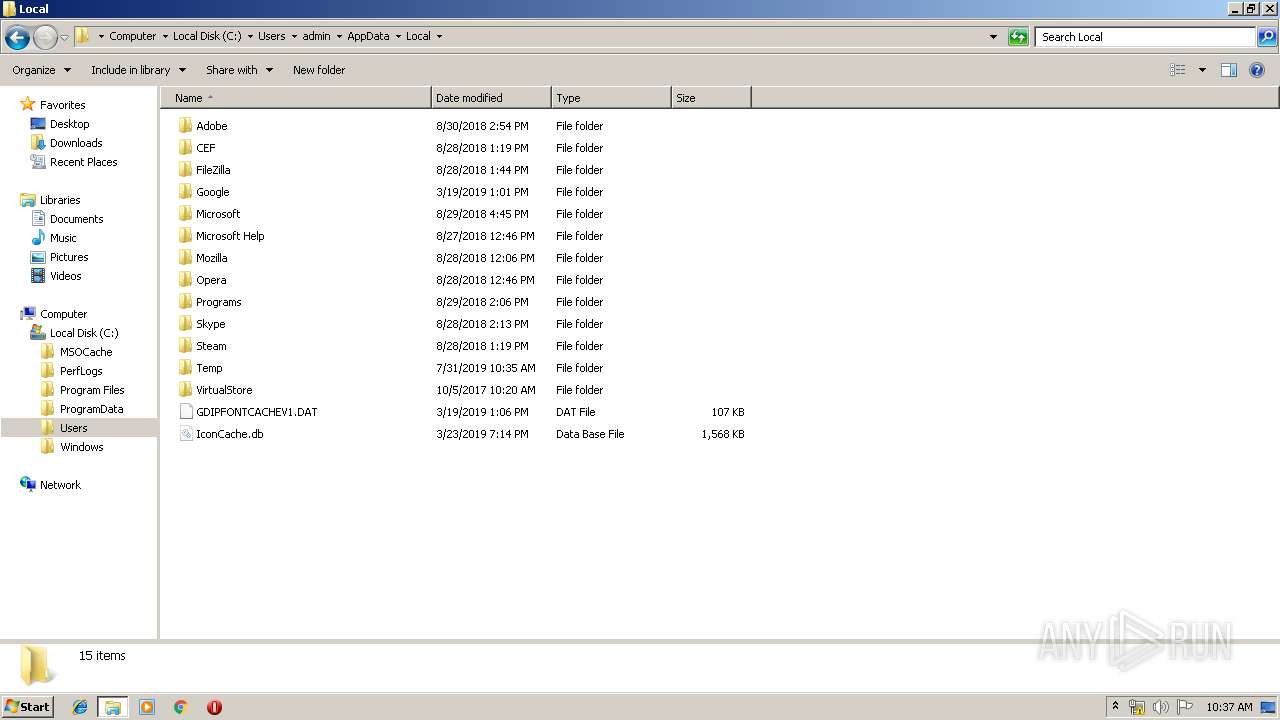
Task: Click the volume speaker tray icon
Action: (1161, 707)
